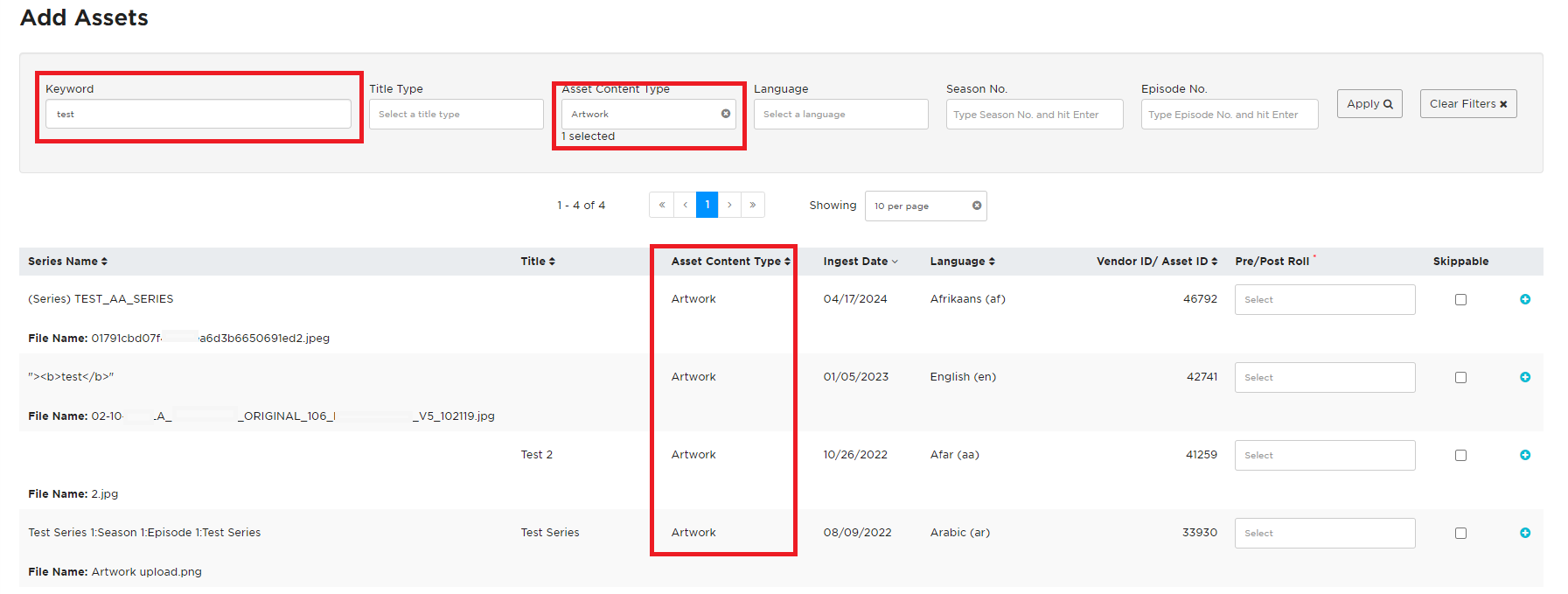Open the Asset Content Type dropdown
The height and width of the screenshot is (594, 1568).
pos(648,114)
